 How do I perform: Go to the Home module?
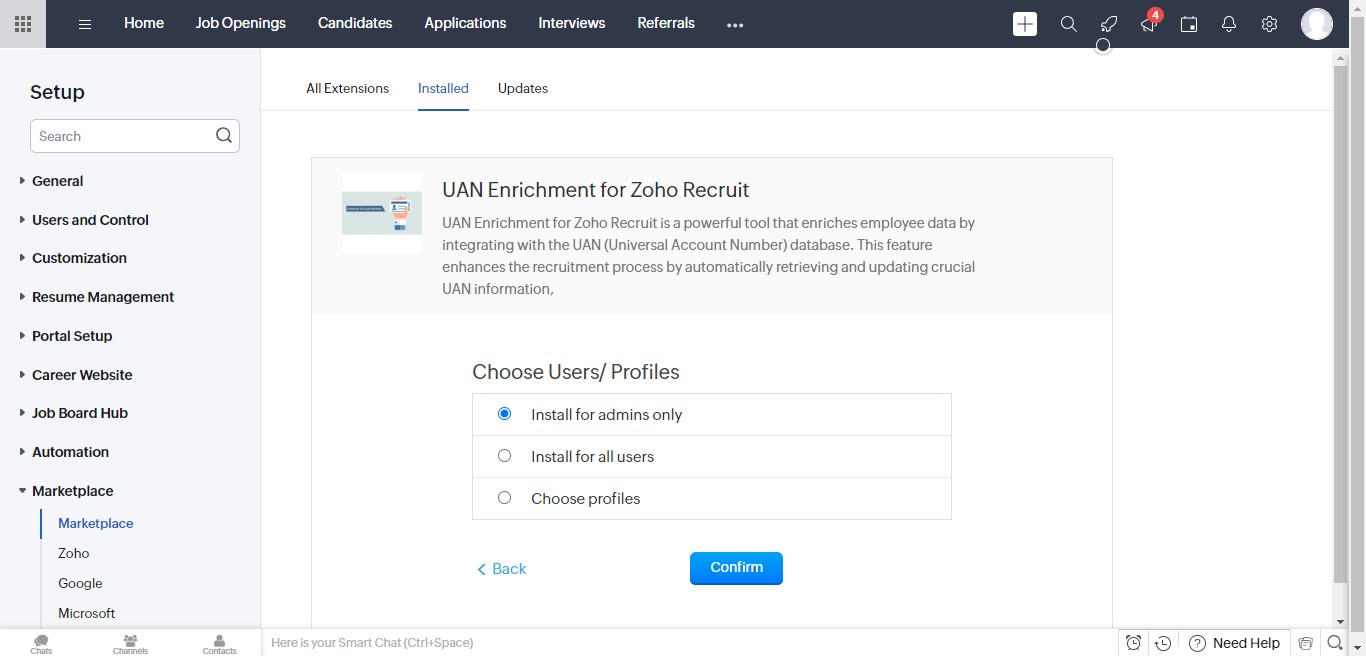point(144,23)
